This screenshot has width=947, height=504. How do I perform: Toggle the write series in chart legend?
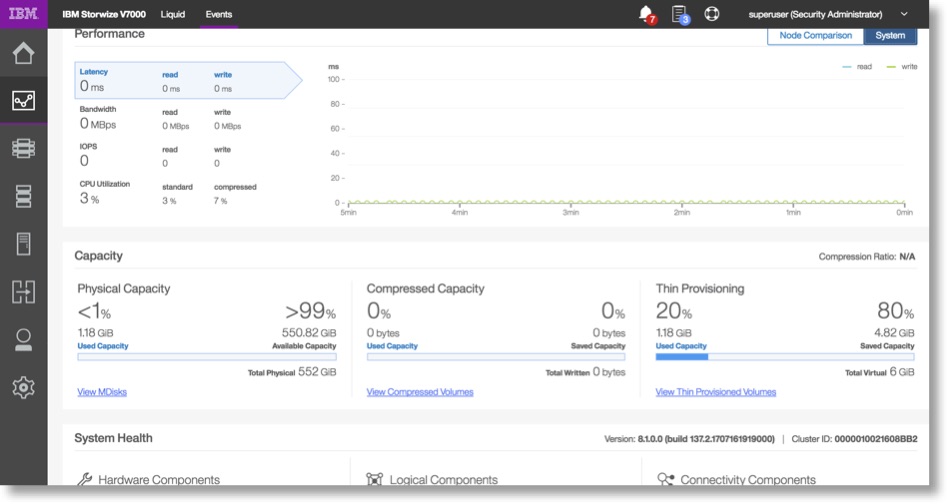click(901, 67)
